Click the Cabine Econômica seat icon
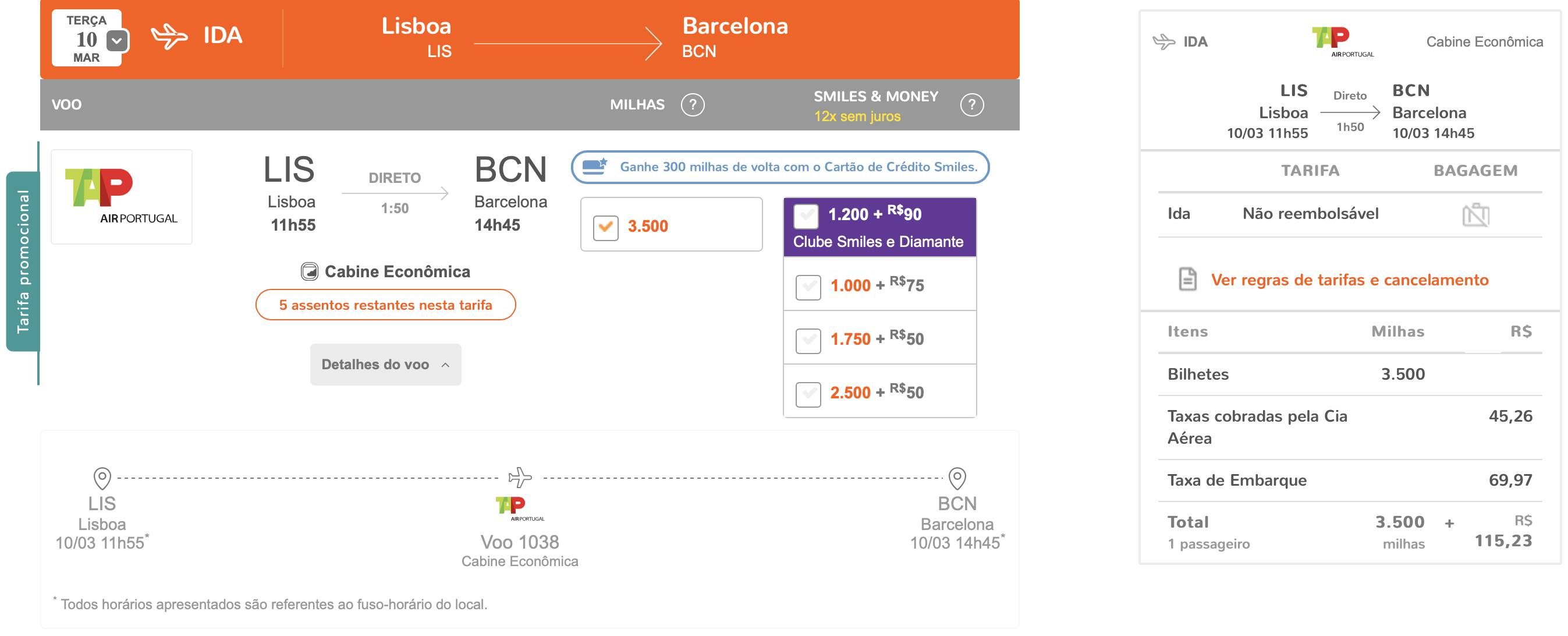 (309, 271)
